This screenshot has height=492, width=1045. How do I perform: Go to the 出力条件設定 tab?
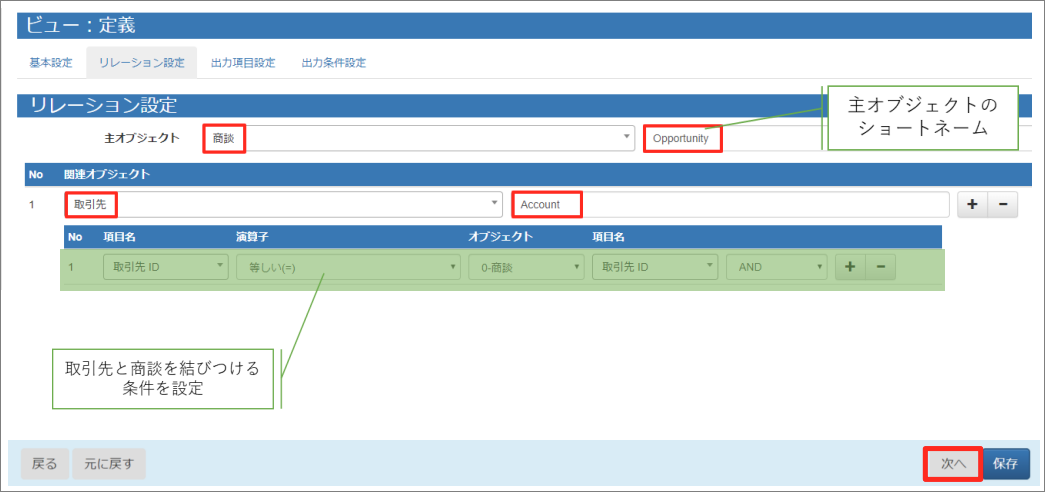(334, 63)
